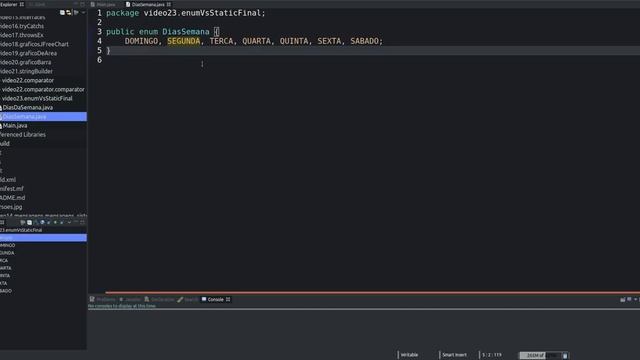Select SABADO in Outline view
Image resolution: width=640 pixels, height=360 pixels.
point(6,291)
